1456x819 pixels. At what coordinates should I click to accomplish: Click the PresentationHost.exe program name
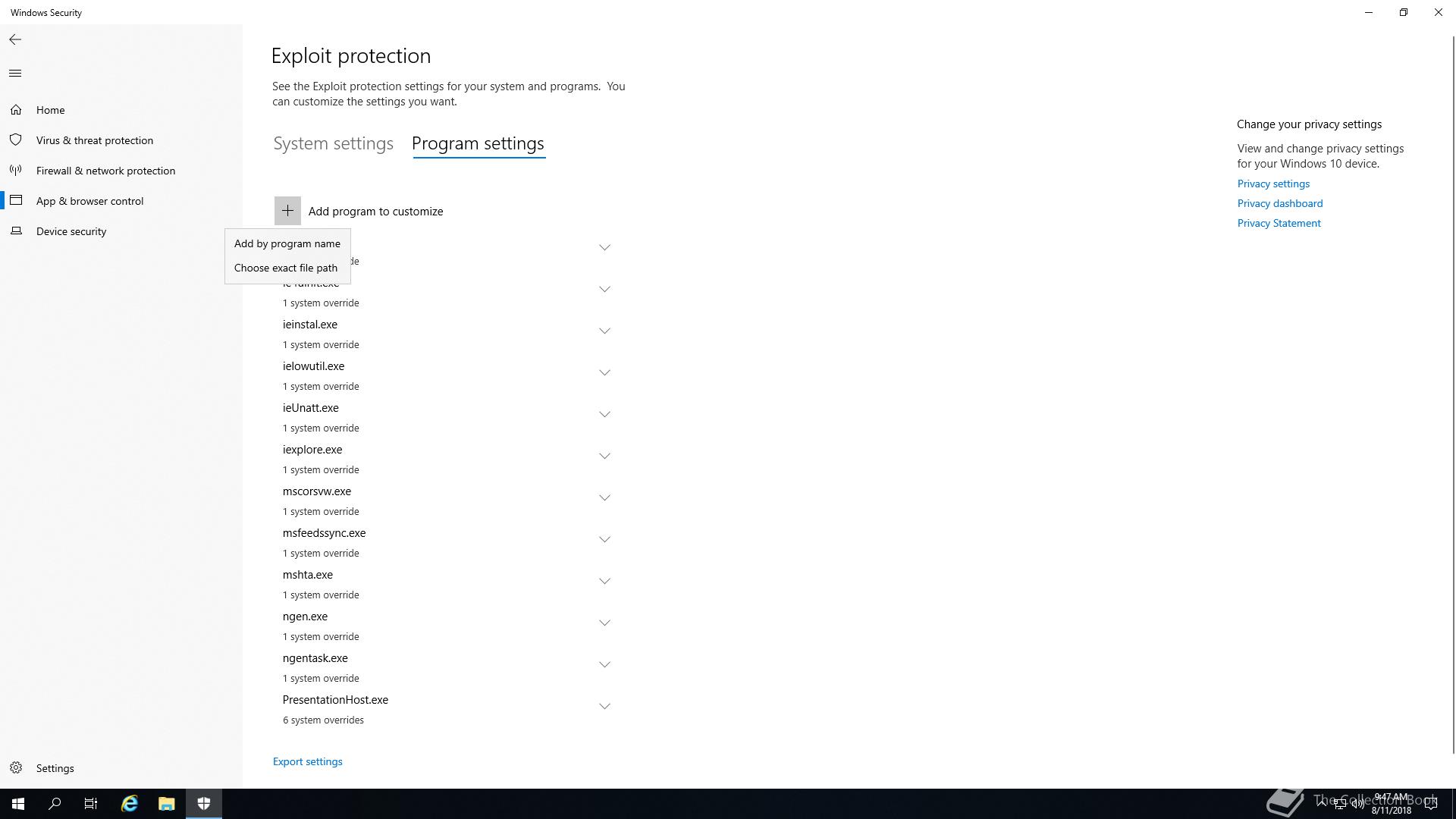(x=335, y=700)
